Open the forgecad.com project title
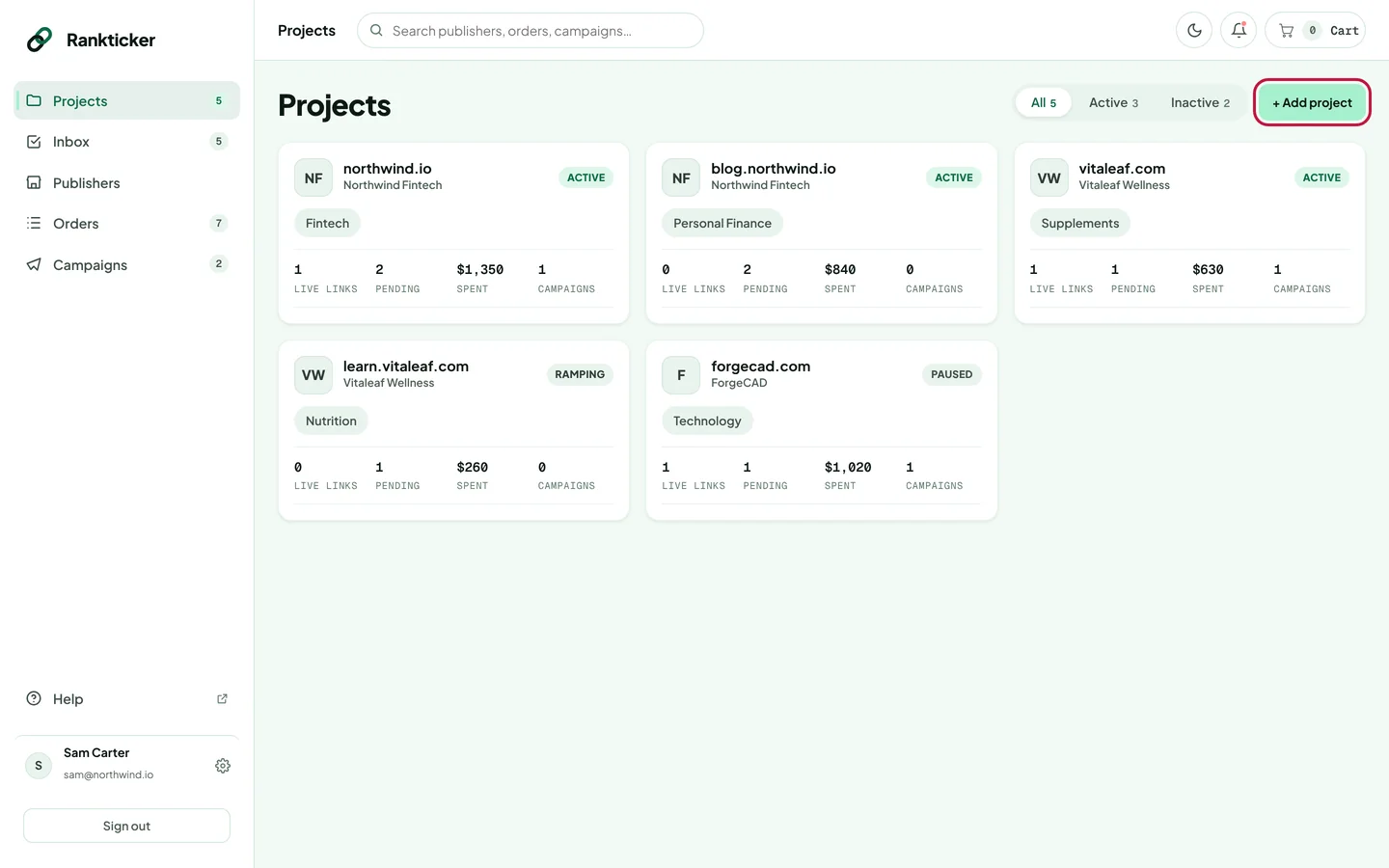The width and height of the screenshot is (1389, 868). coord(760,366)
